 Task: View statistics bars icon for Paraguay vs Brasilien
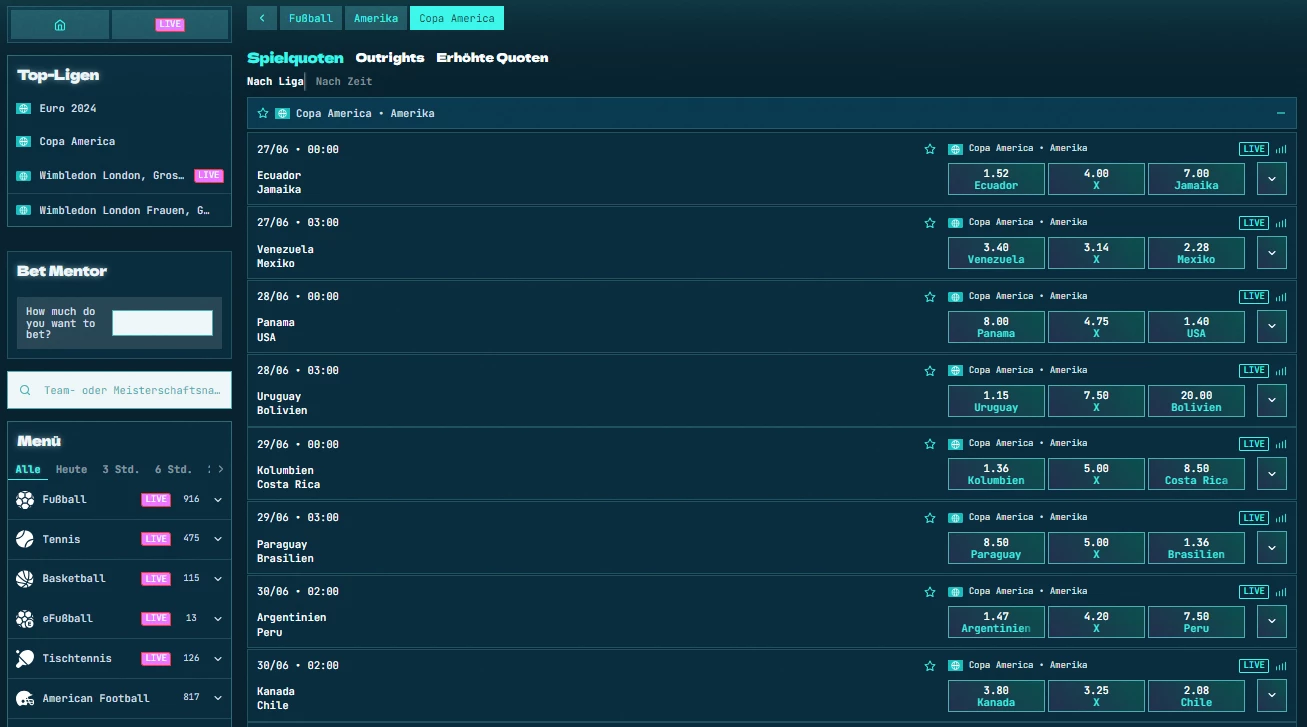(x=1281, y=518)
